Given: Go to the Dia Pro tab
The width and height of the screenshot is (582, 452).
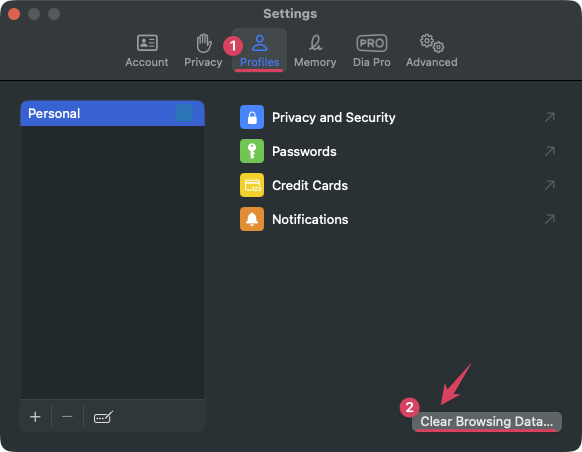Looking at the screenshot, I should click(x=372, y=50).
